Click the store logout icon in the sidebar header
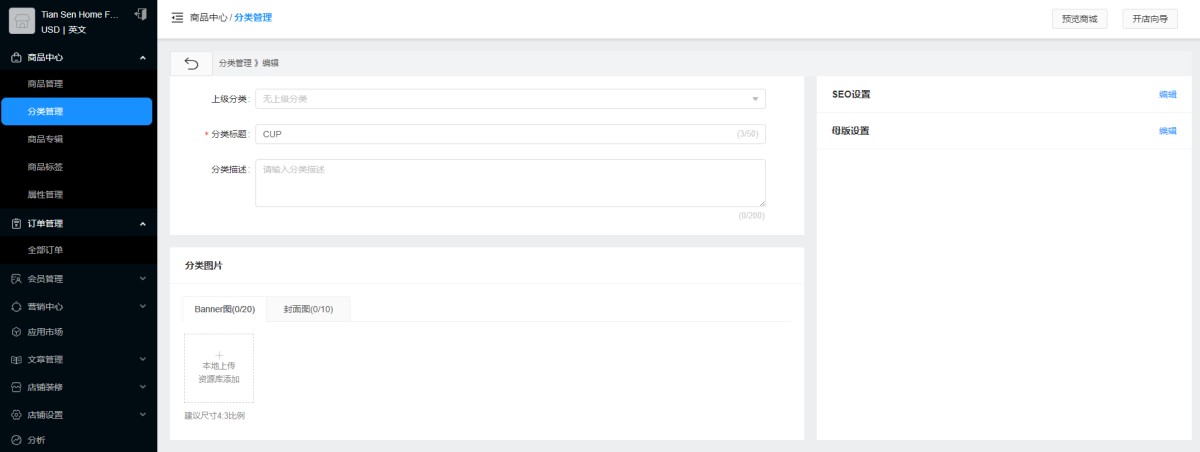Image resolution: width=1200 pixels, height=452 pixels. (140, 14)
